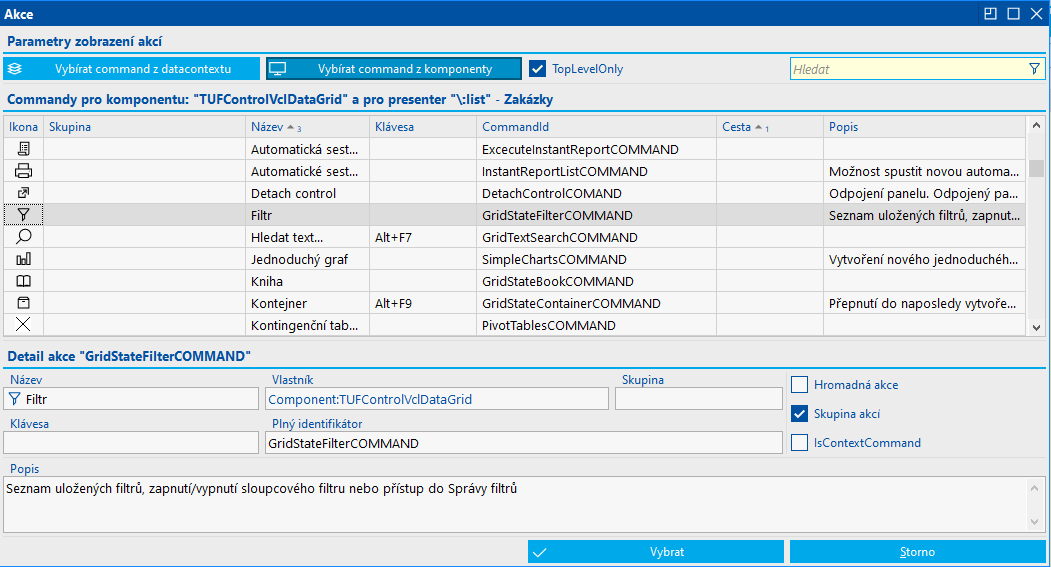The width and height of the screenshot is (1051, 567).
Task: Click the book icon in the Kniha row
Action: click(x=23, y=281)
